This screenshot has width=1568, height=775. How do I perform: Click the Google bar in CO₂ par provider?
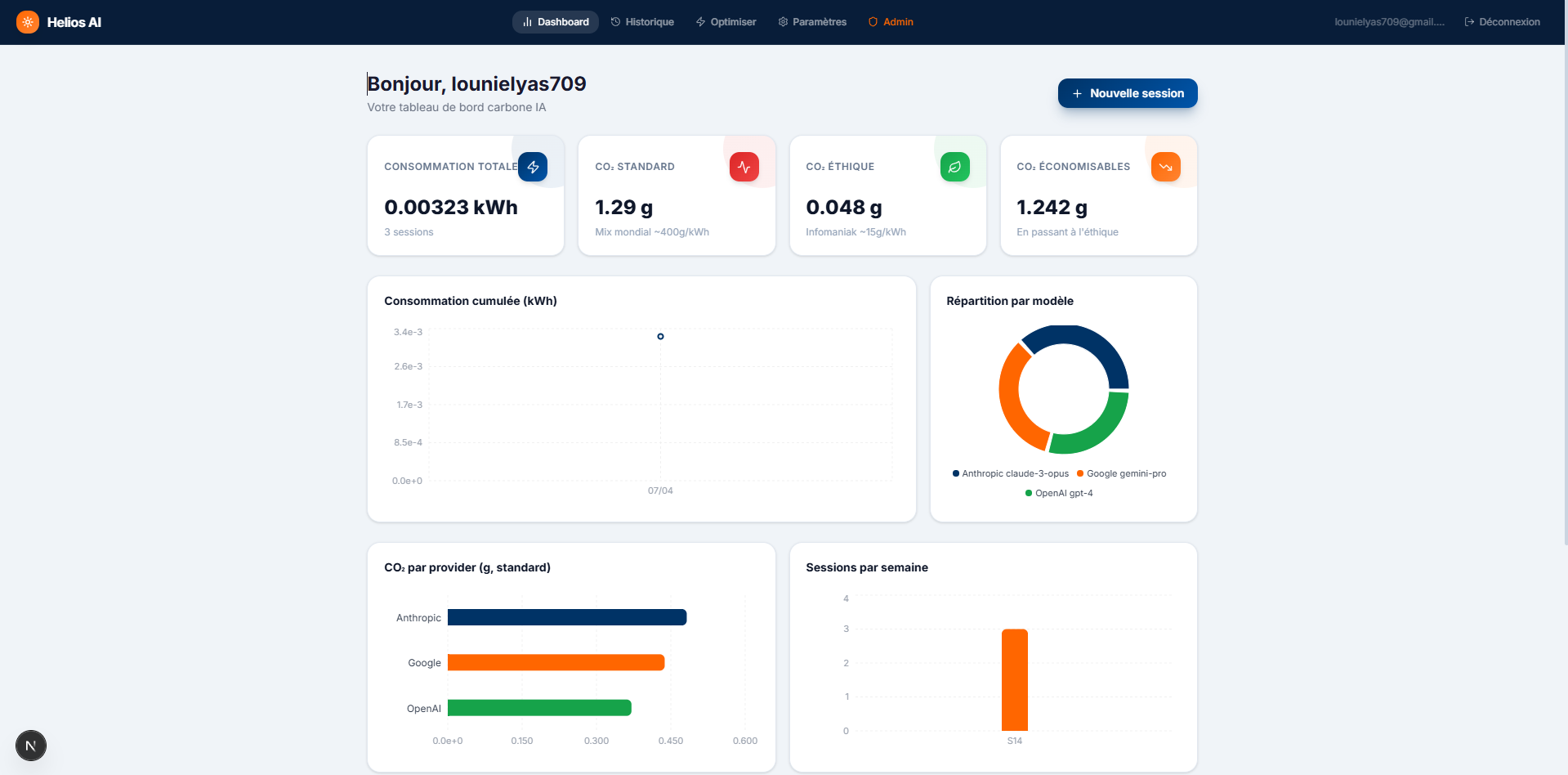(556, 662)
